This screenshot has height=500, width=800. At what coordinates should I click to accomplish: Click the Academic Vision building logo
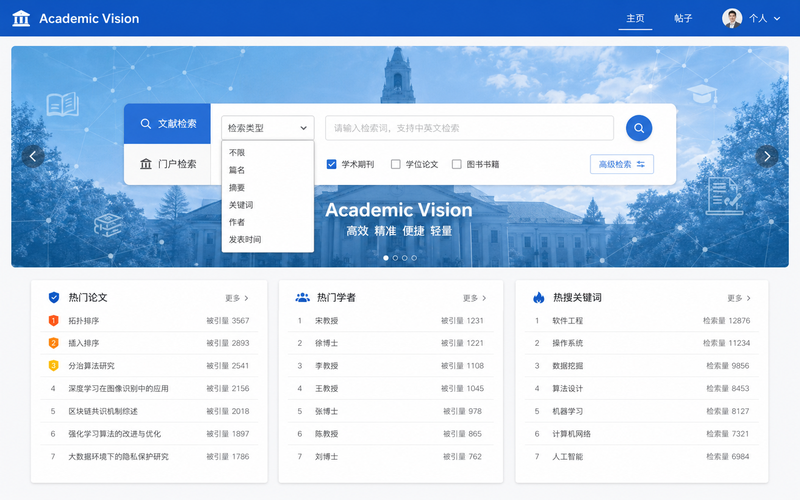click(x=21, y=18)
